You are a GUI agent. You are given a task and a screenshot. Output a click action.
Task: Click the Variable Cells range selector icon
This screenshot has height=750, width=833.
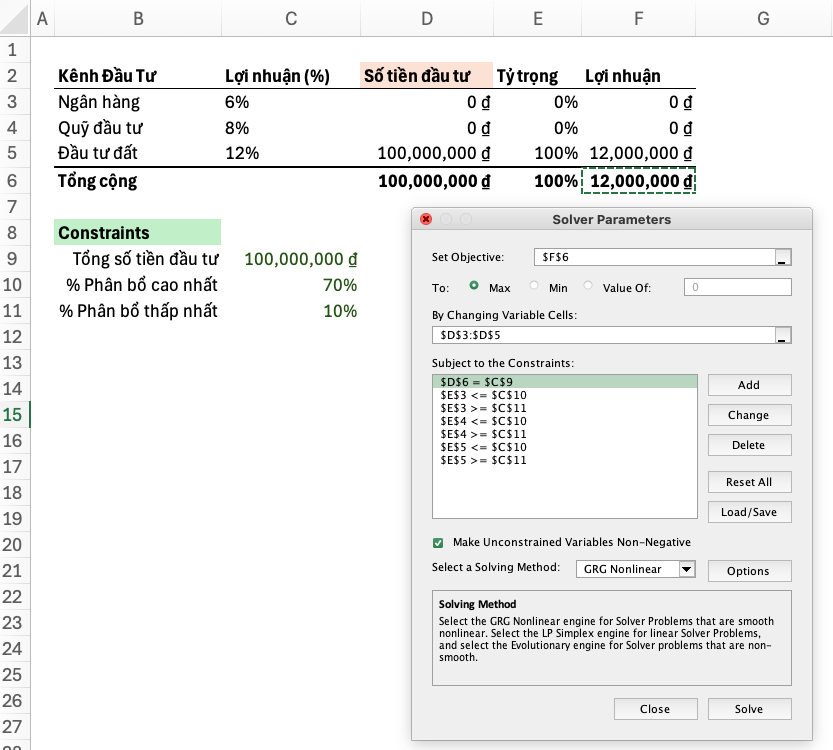point(783,336)
